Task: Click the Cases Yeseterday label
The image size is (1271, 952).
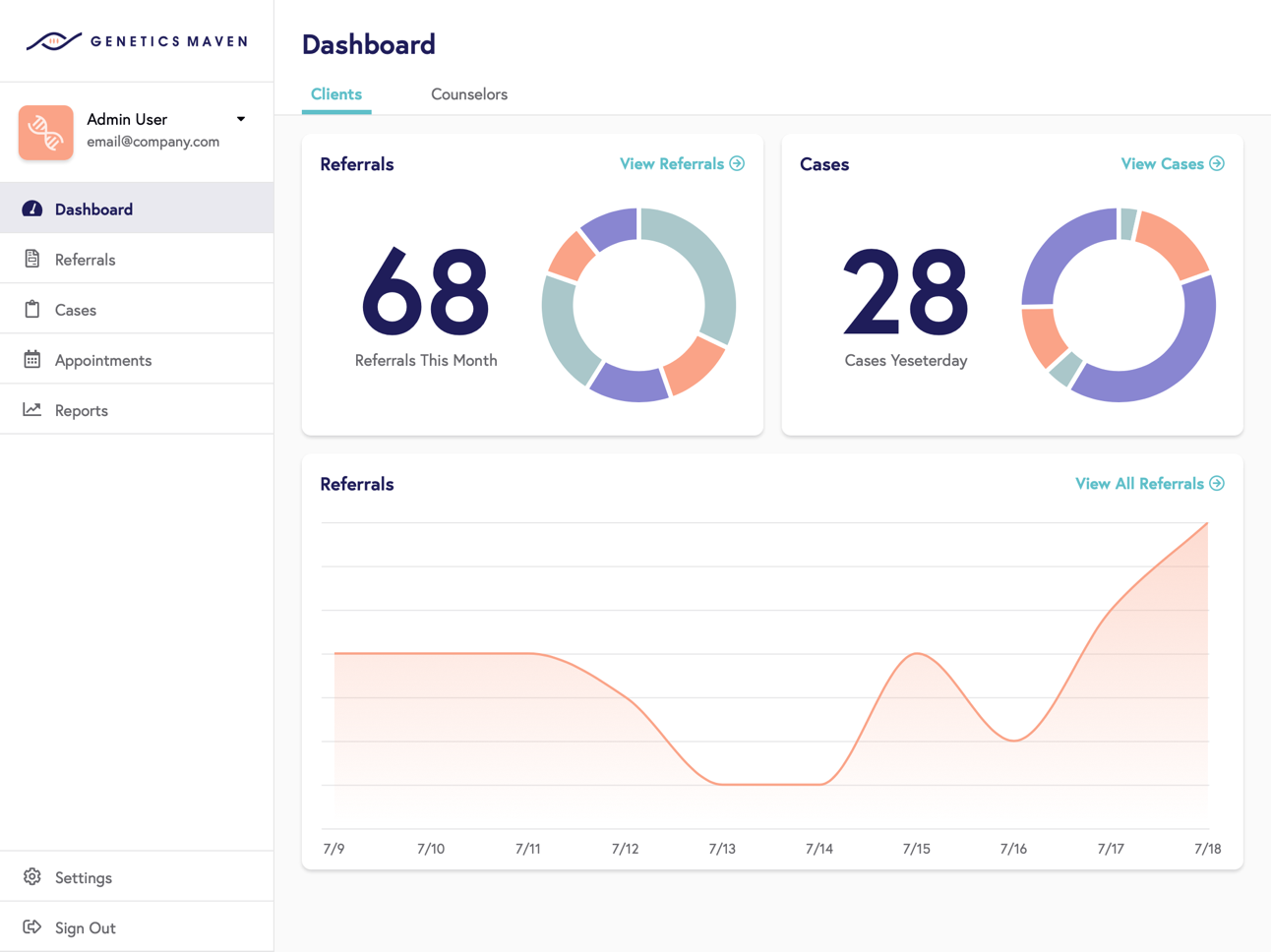Action: coord(906,360)
